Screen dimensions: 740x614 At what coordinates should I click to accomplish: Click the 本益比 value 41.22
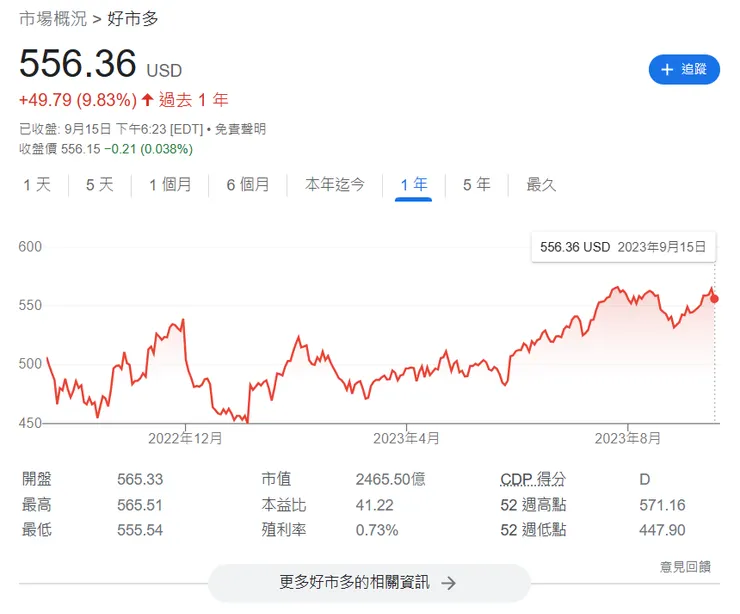pos(375,505)
